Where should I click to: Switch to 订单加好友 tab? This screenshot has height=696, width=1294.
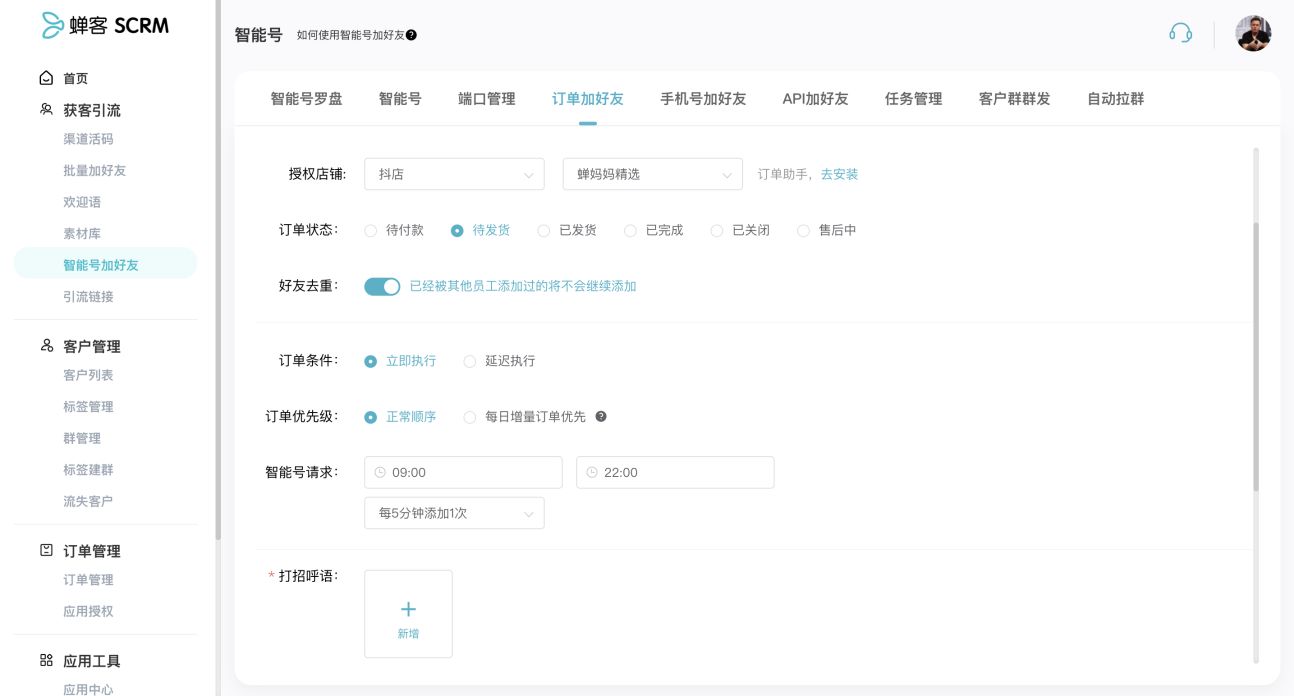(x=588, y=99)
